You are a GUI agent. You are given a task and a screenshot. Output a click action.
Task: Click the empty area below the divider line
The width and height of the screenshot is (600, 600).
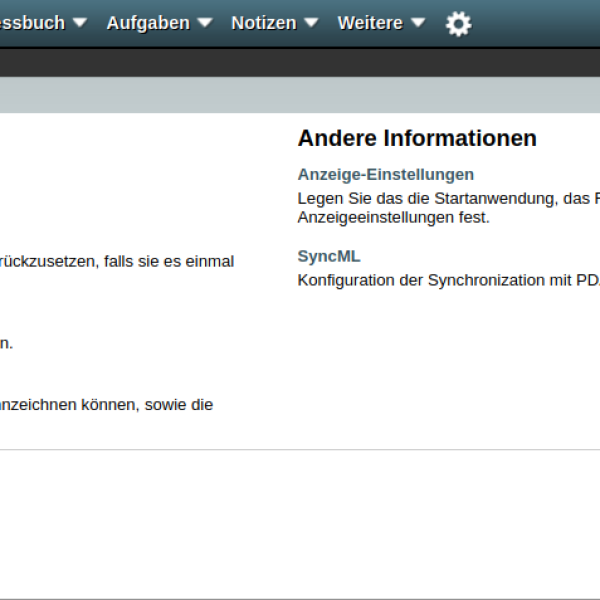tap(300, 520)
